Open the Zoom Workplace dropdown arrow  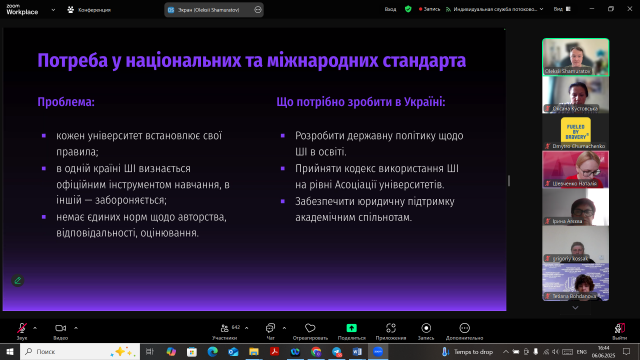pyautogui.click(x=53, y=10)
